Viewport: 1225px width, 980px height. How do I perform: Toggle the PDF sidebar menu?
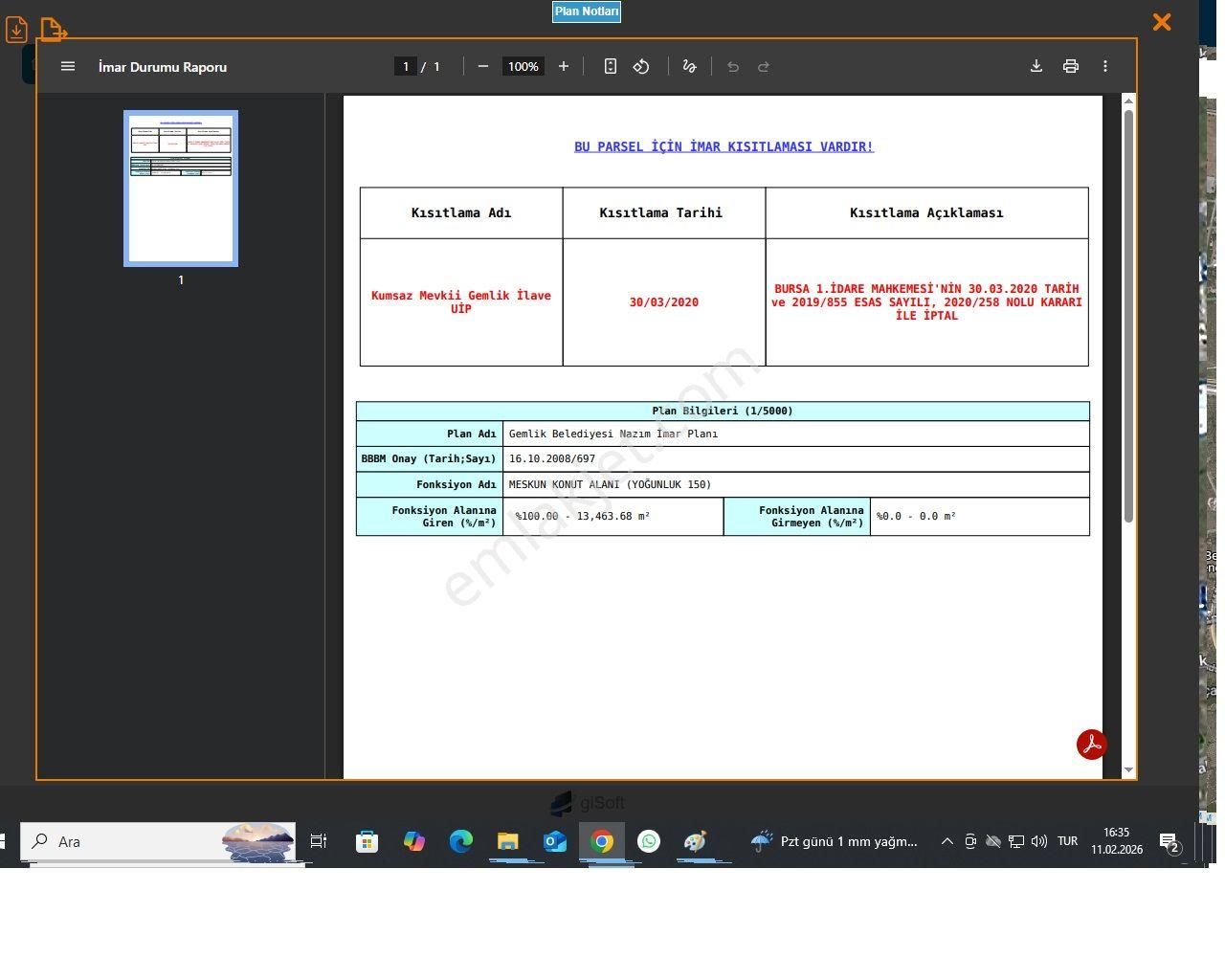[68, 67]
